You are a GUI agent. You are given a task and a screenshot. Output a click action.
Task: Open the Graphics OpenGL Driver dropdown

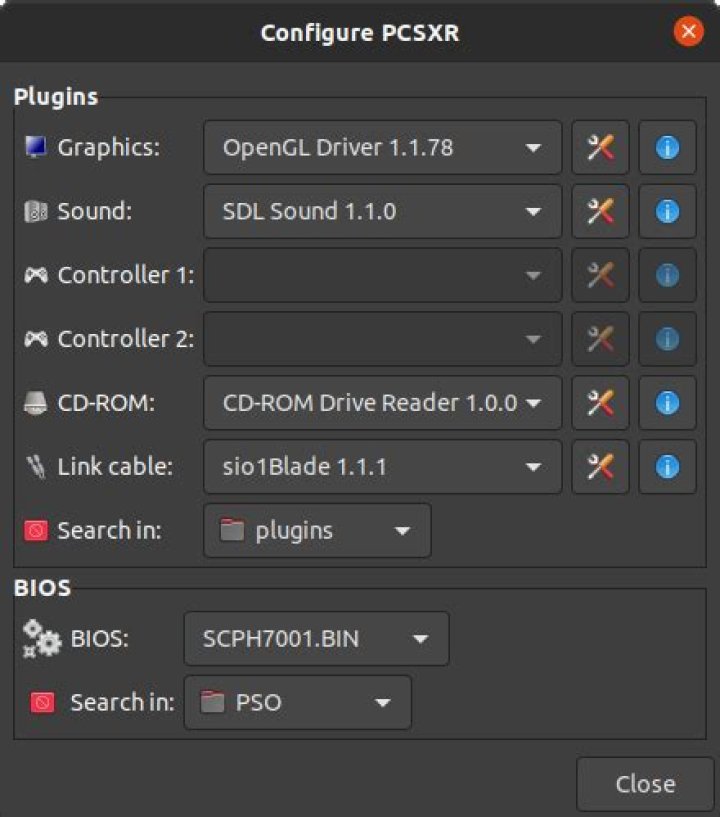[383, 147]
